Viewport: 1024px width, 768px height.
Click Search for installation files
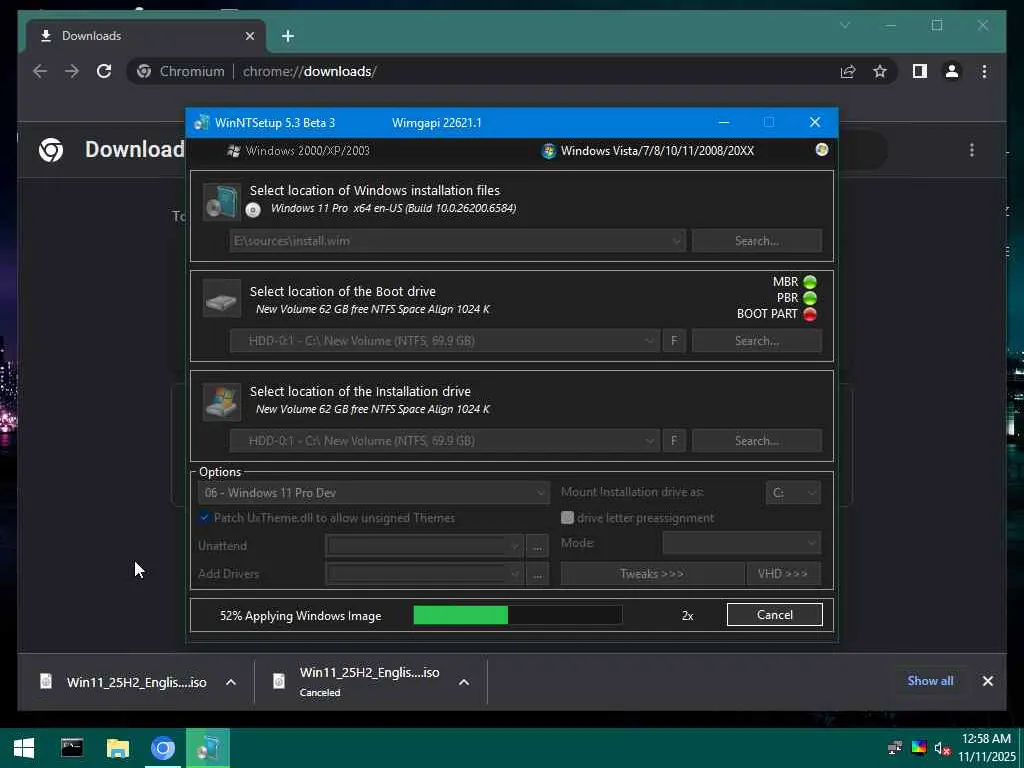[x=757, y=241]
